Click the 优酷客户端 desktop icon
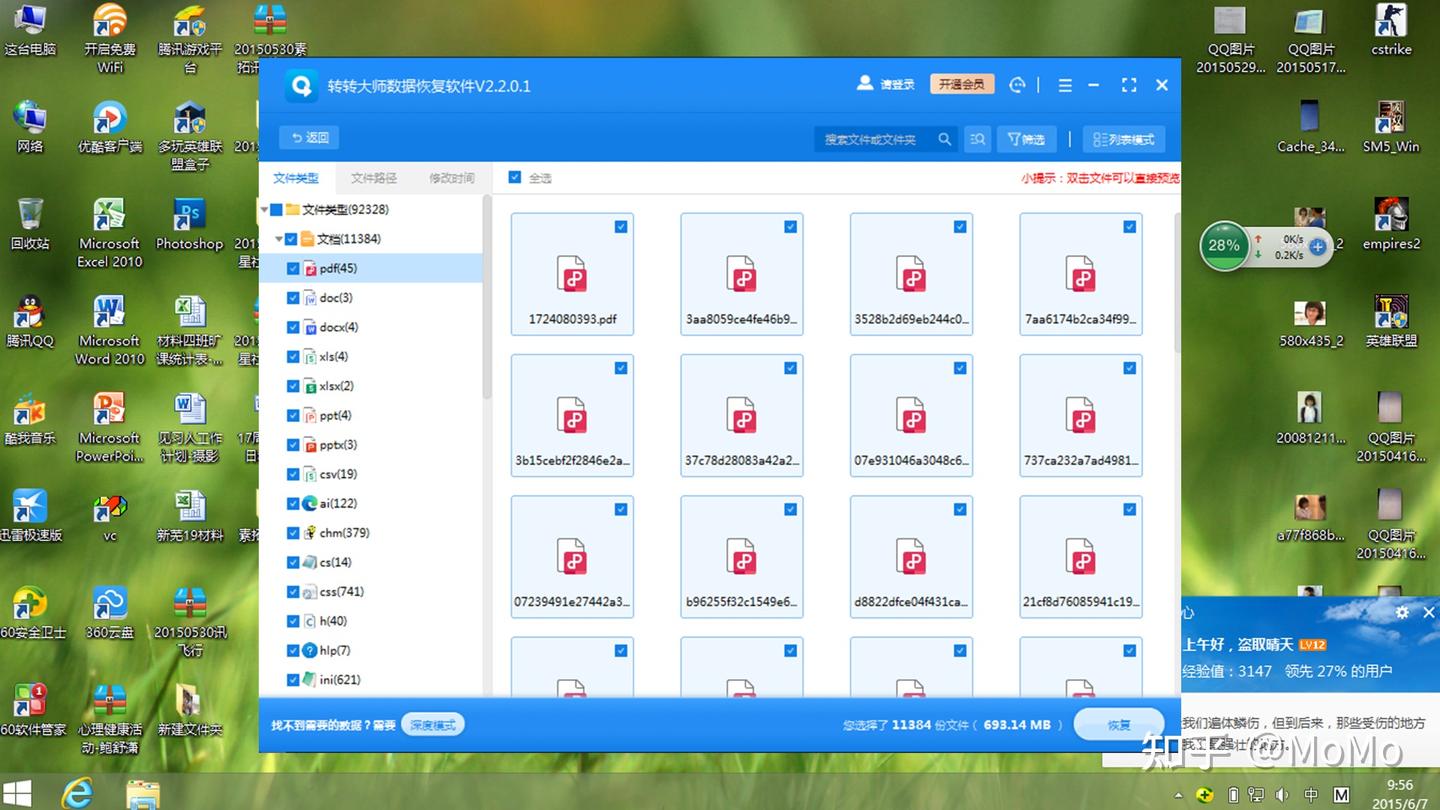This screenshot has height=810, width=1440. [x=110, y=127]
